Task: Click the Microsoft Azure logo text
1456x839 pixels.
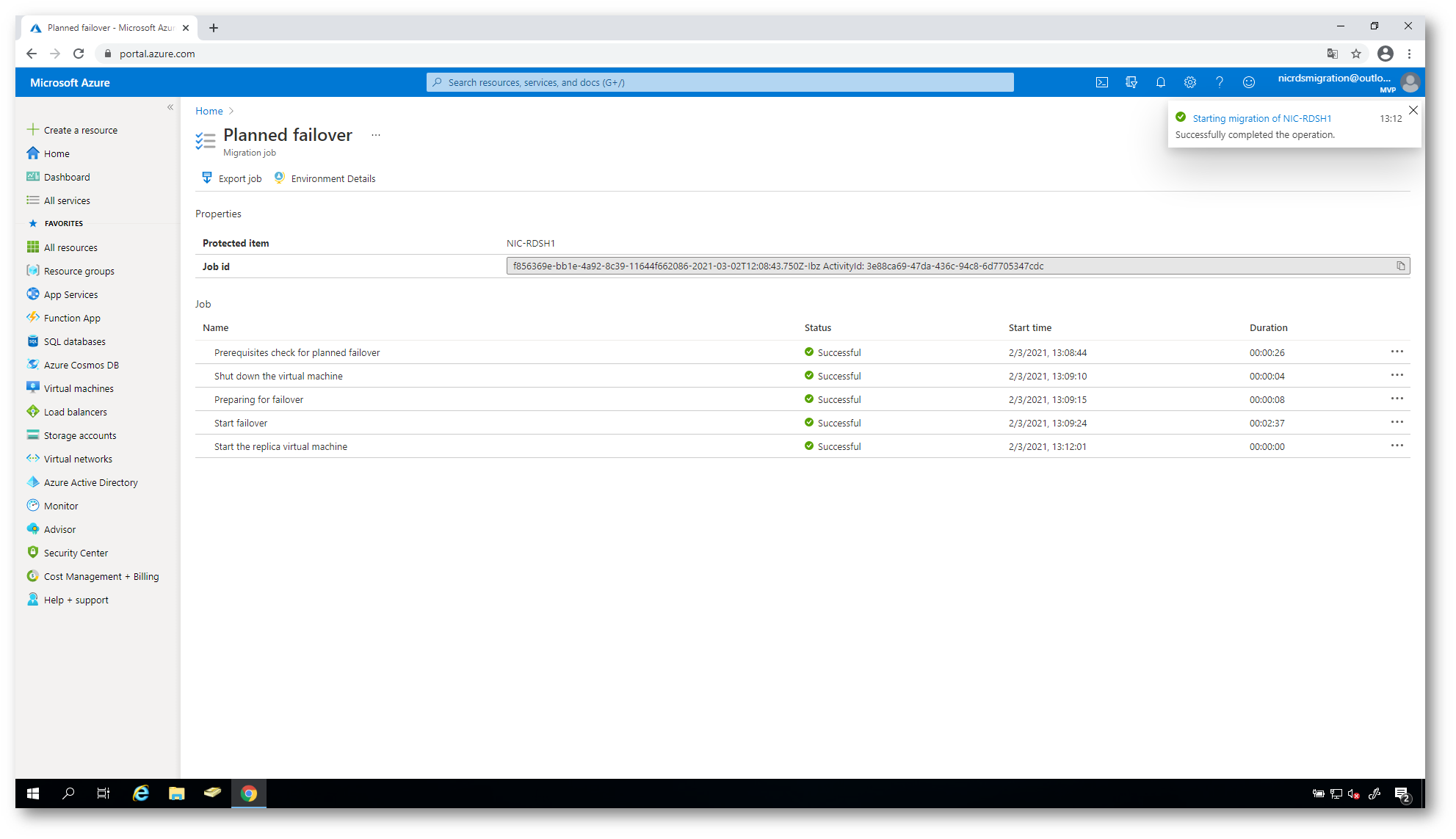Action: pyautogui.click(x=70, y=83)
